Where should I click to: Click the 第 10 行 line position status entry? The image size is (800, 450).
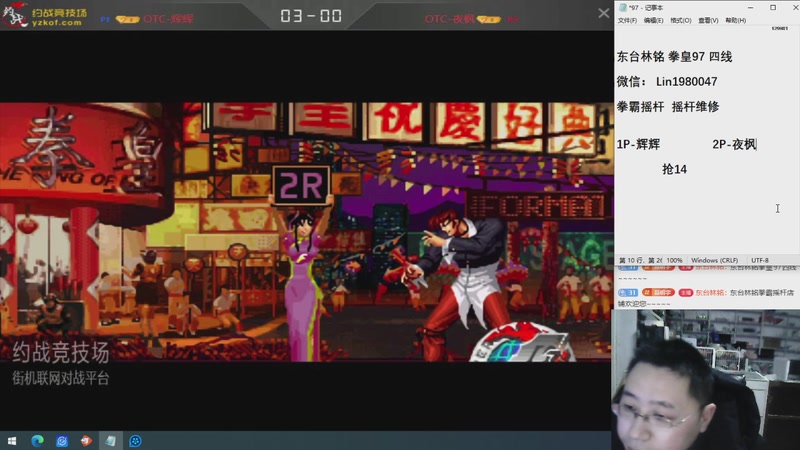tap(640, 260)
